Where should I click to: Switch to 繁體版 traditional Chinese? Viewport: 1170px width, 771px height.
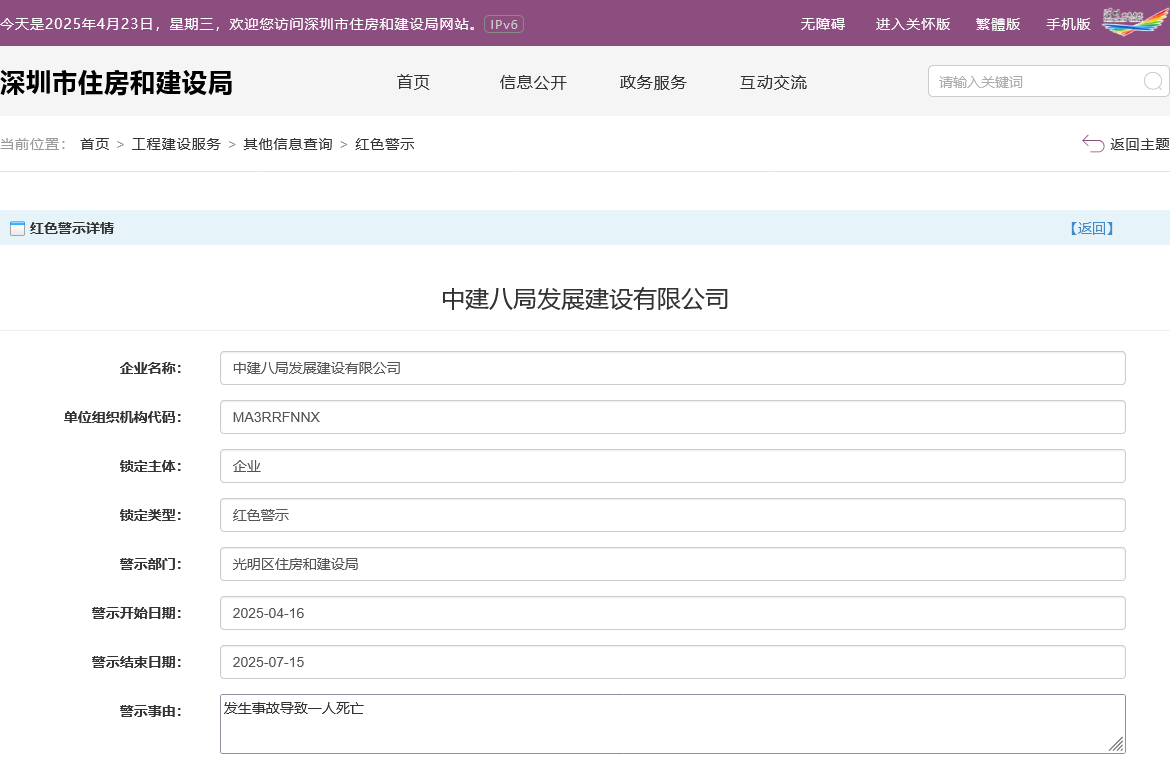click(x=997, y=24)
